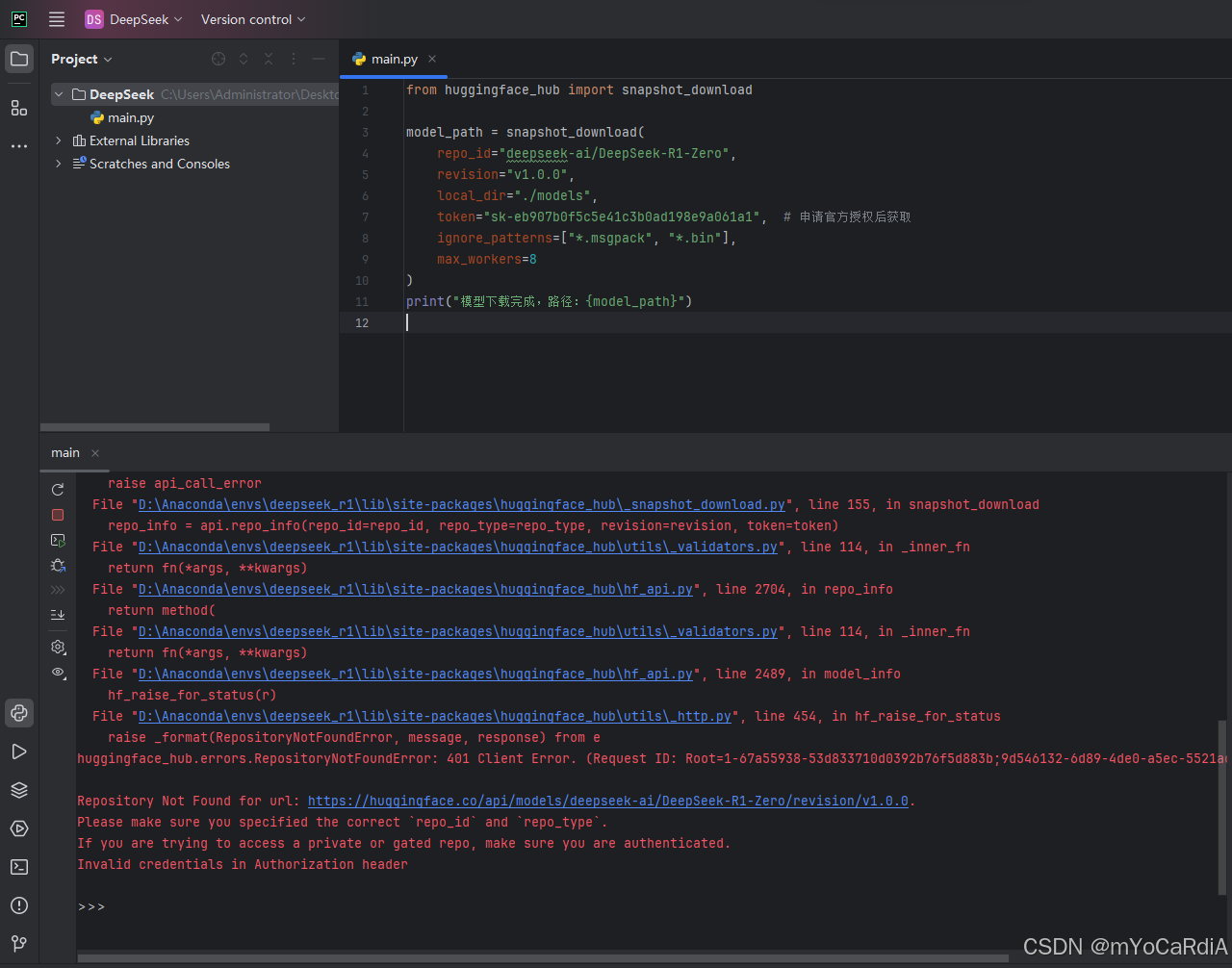Click Expand Selected icon in Project header
Screen dimensions: 1232x968
tap(244, 59)
